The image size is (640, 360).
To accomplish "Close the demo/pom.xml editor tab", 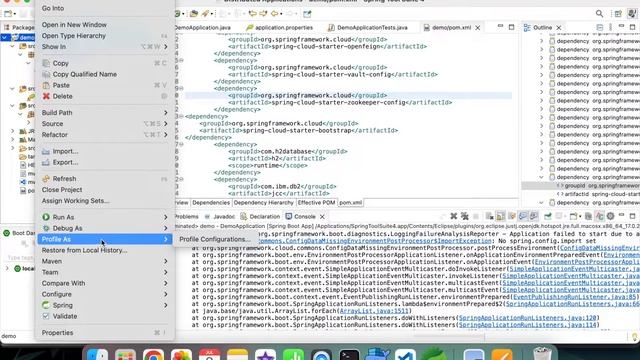I will pyautogui.click(x=478, y=28).
